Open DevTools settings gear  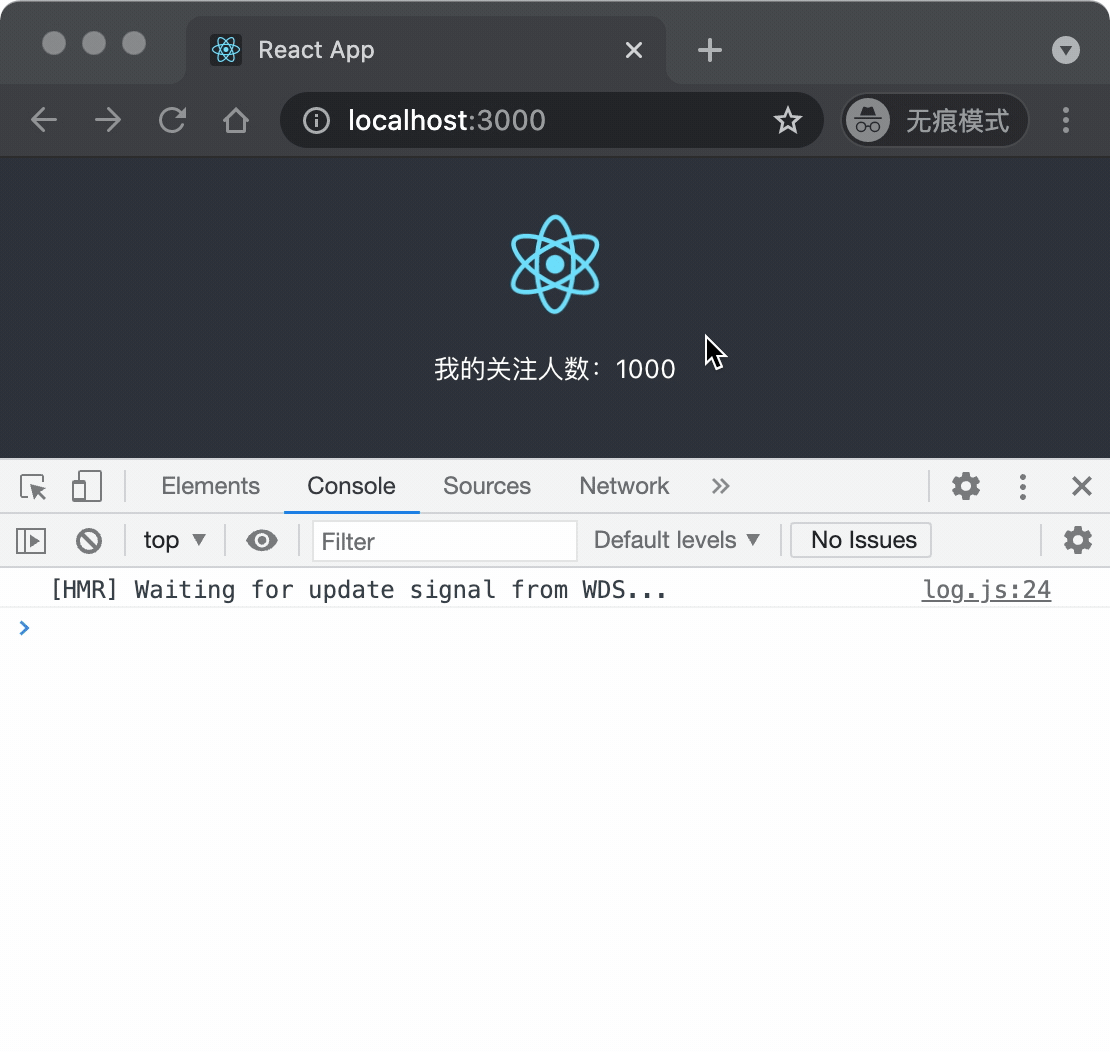point(965,487)
